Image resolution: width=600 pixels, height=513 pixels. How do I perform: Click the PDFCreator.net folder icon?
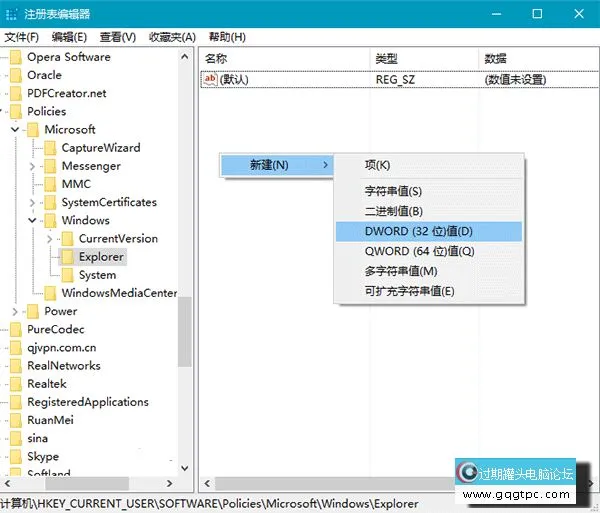[x=16, y=93]
